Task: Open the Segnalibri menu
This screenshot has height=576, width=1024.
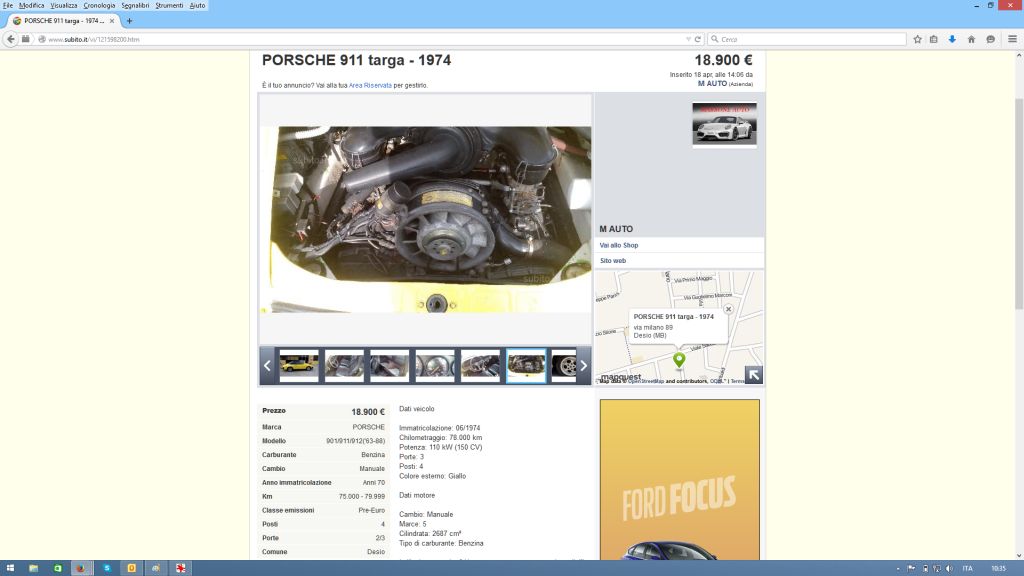Action: pos(135,5)
